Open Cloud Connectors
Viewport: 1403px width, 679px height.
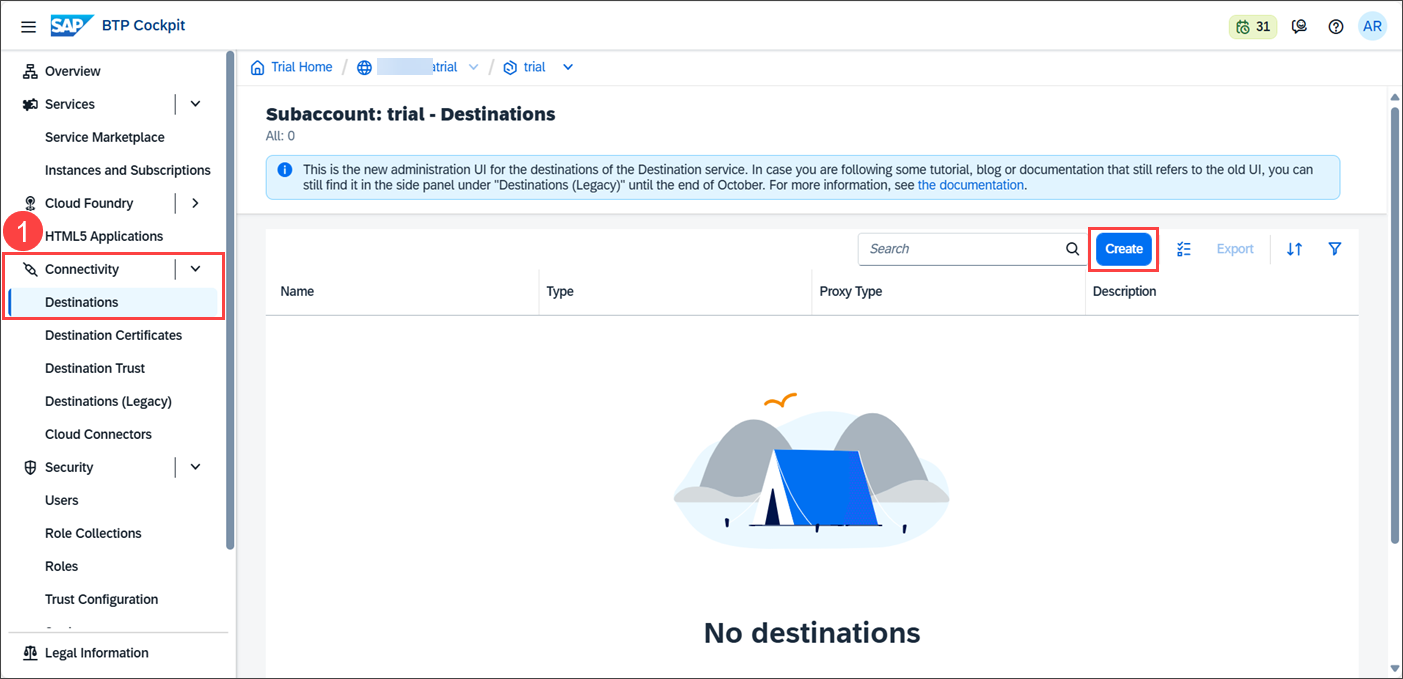(98, 434)
